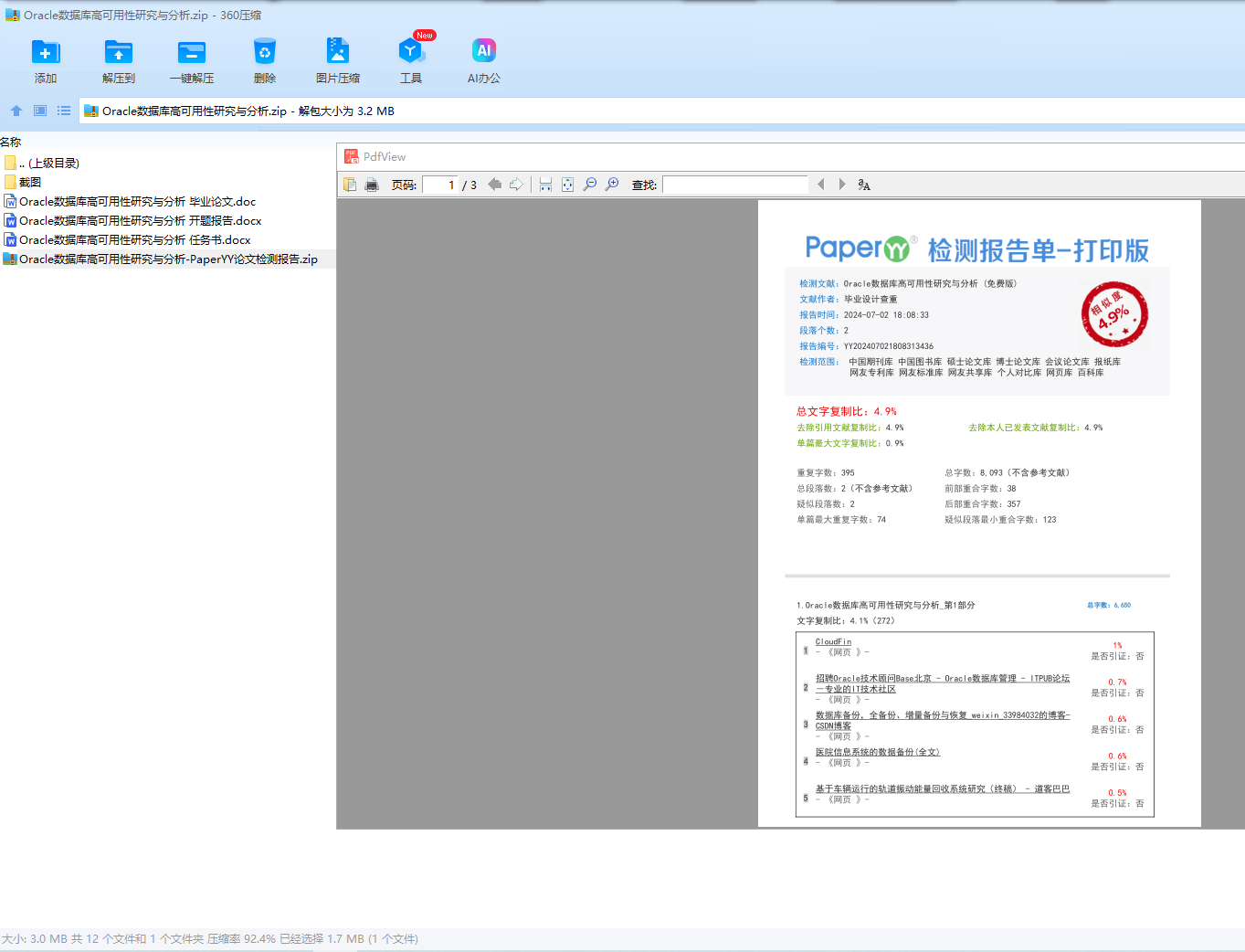
Task: Click the 名称 column header
Action: pyautogui.click(x=11, y=143)
